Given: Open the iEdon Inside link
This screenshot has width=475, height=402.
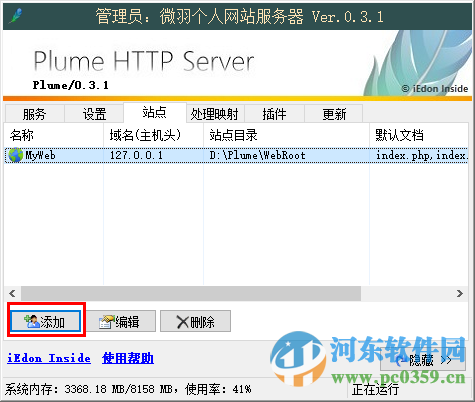Looking at the screenshot, I should point(49,358).
